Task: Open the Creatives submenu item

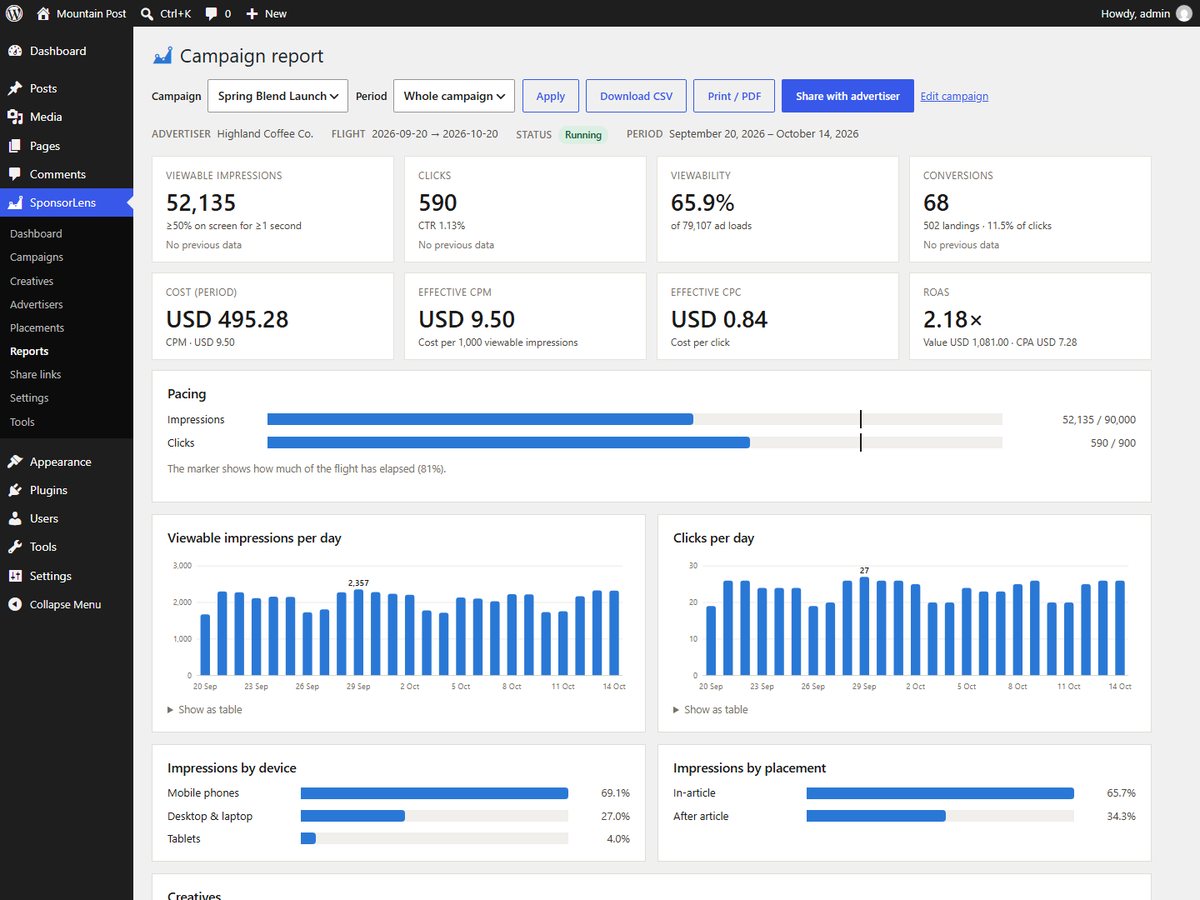Action: pos(32,281)
